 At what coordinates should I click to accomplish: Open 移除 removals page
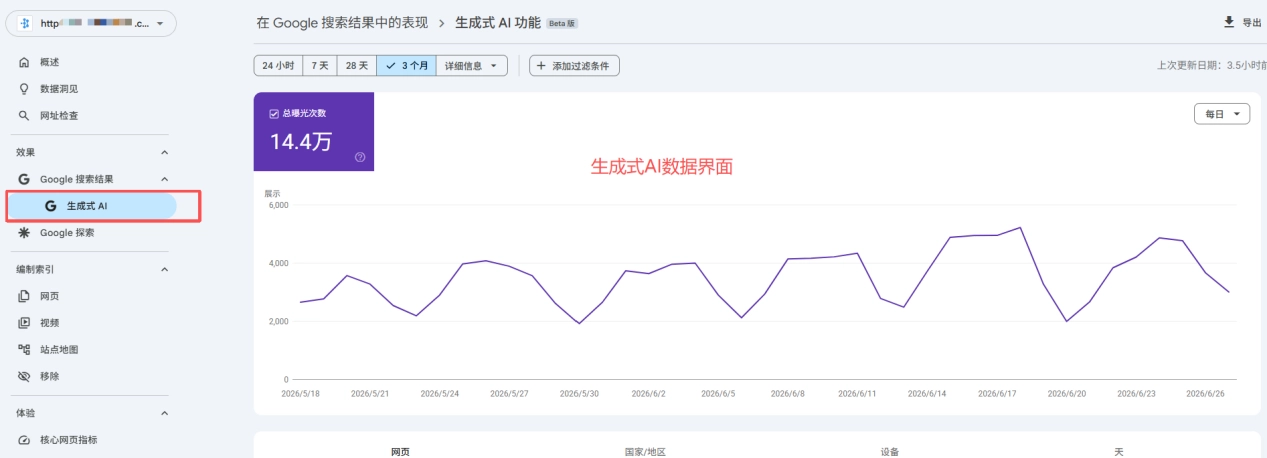(x=49, y=377)
